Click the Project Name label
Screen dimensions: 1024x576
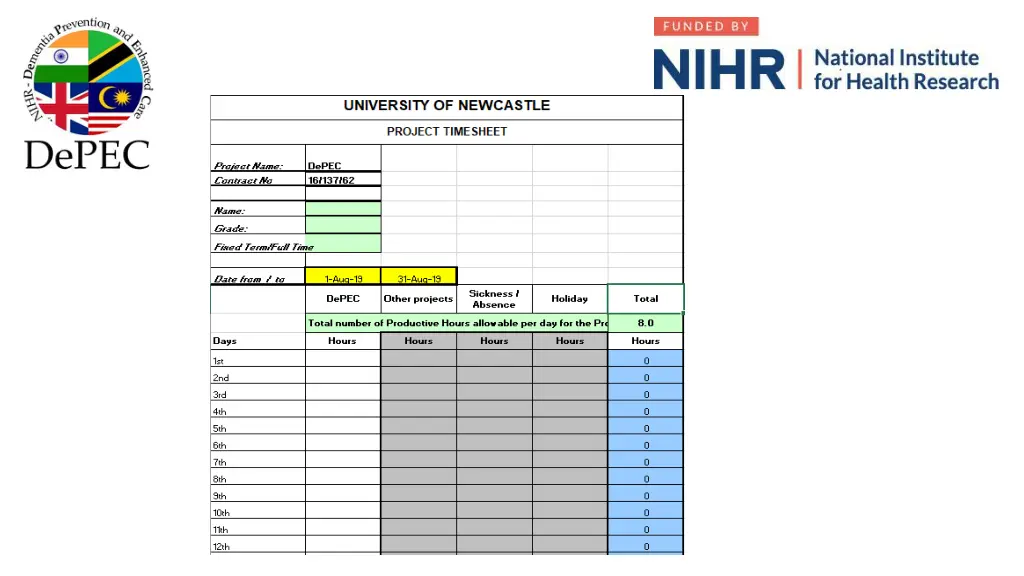pyautogui.click(x=248, y=166)
